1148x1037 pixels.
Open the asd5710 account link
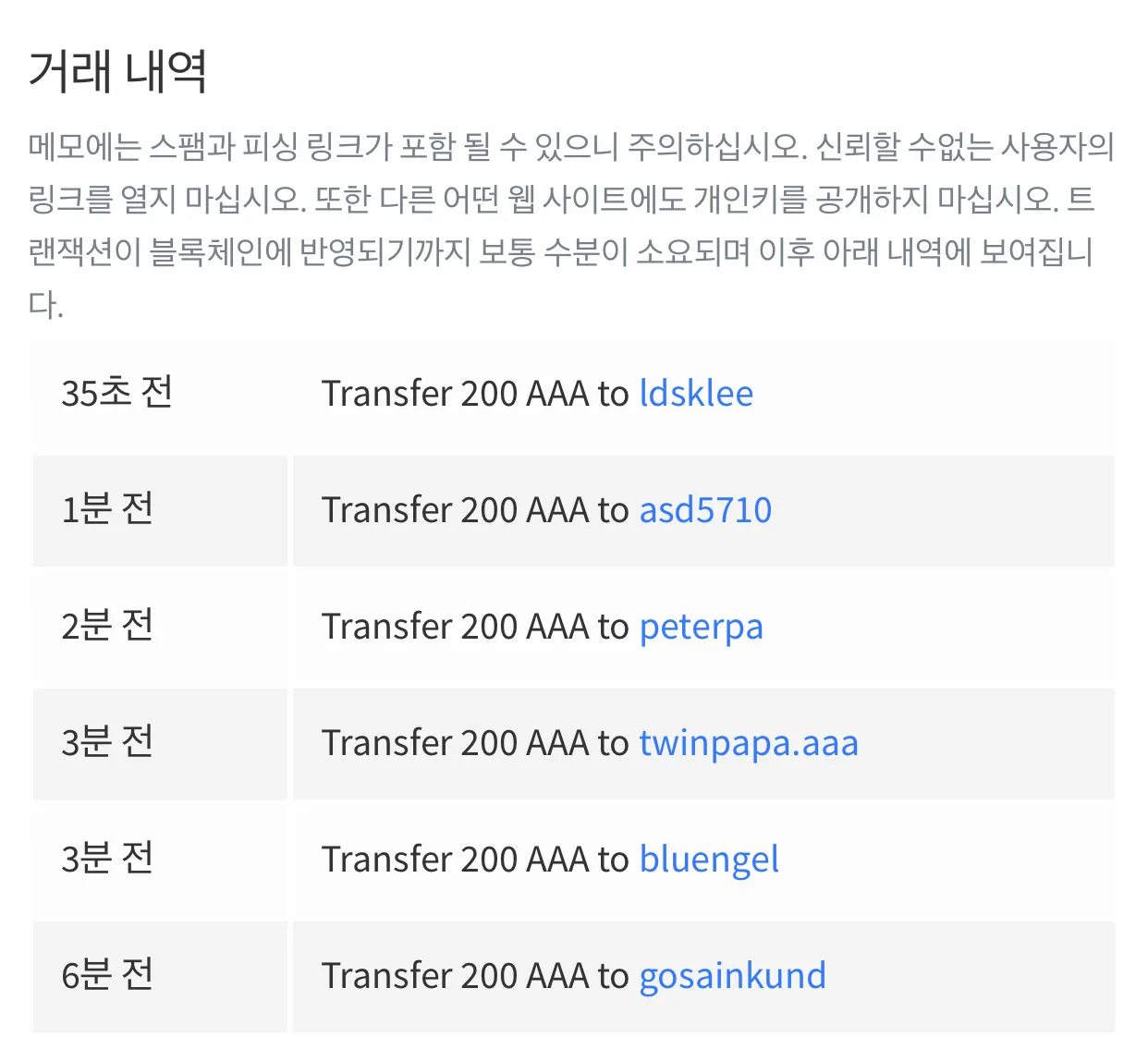[705, 510]
